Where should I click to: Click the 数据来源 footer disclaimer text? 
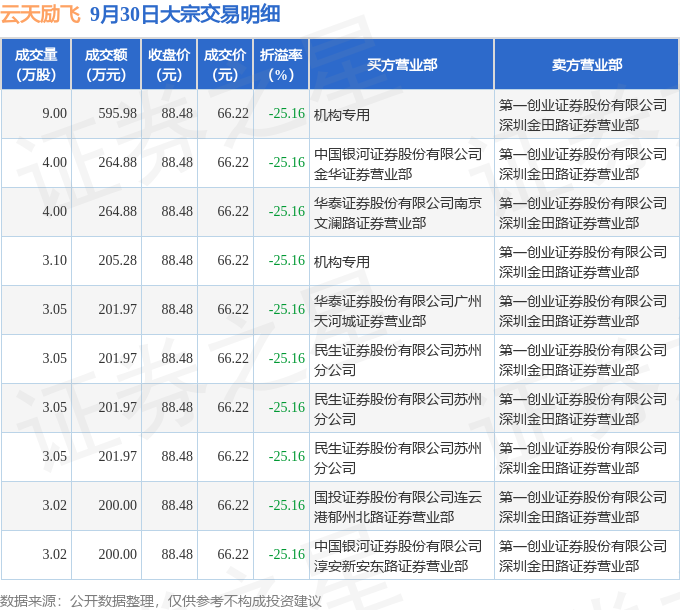click(x=161, y=600)
